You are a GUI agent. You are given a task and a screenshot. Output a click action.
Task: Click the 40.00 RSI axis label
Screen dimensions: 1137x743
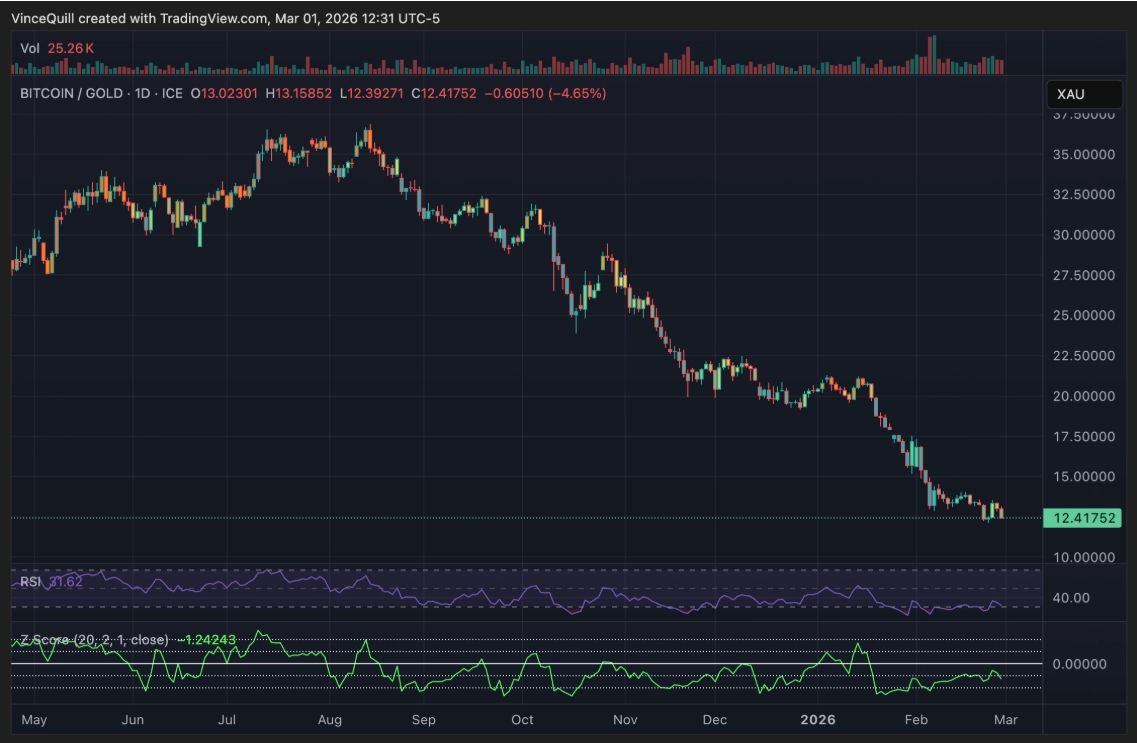click(1071, 598)
